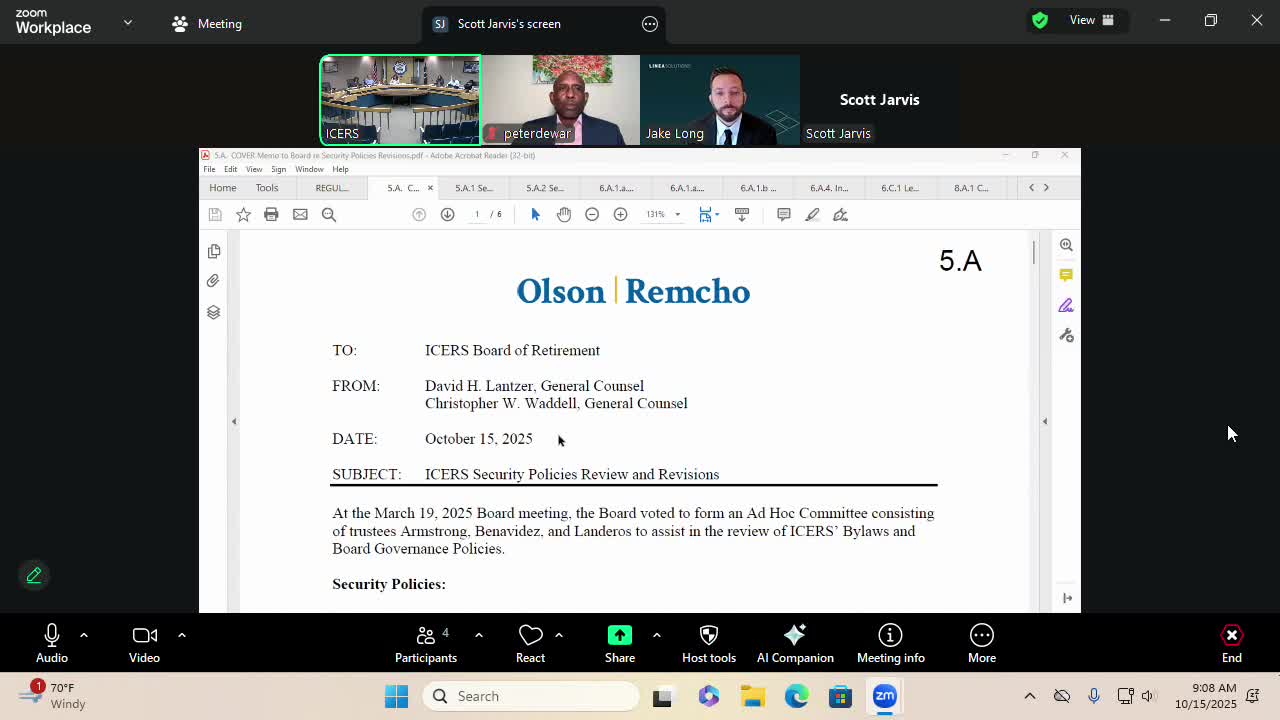The height and width of the screenshot is (720, 1280).
Task: Toggle the camera Video button
Action: 144,643
